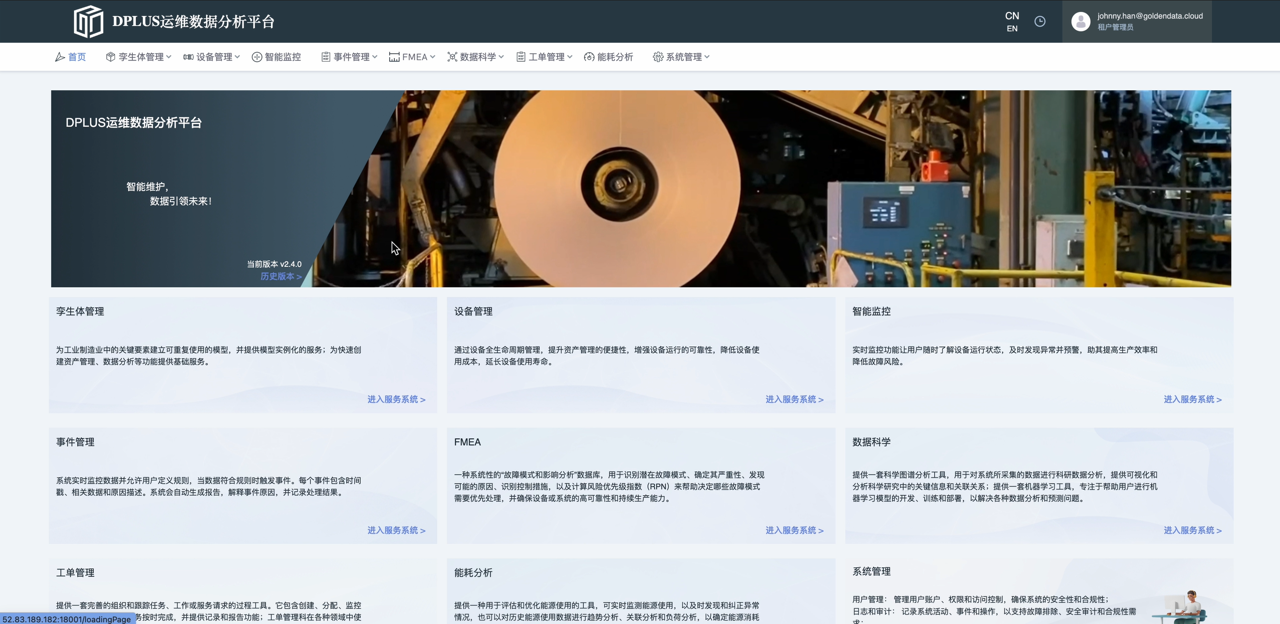Click the clock icon in the header
This screenshot has height=624, width=1280.
click(1040, 21)
